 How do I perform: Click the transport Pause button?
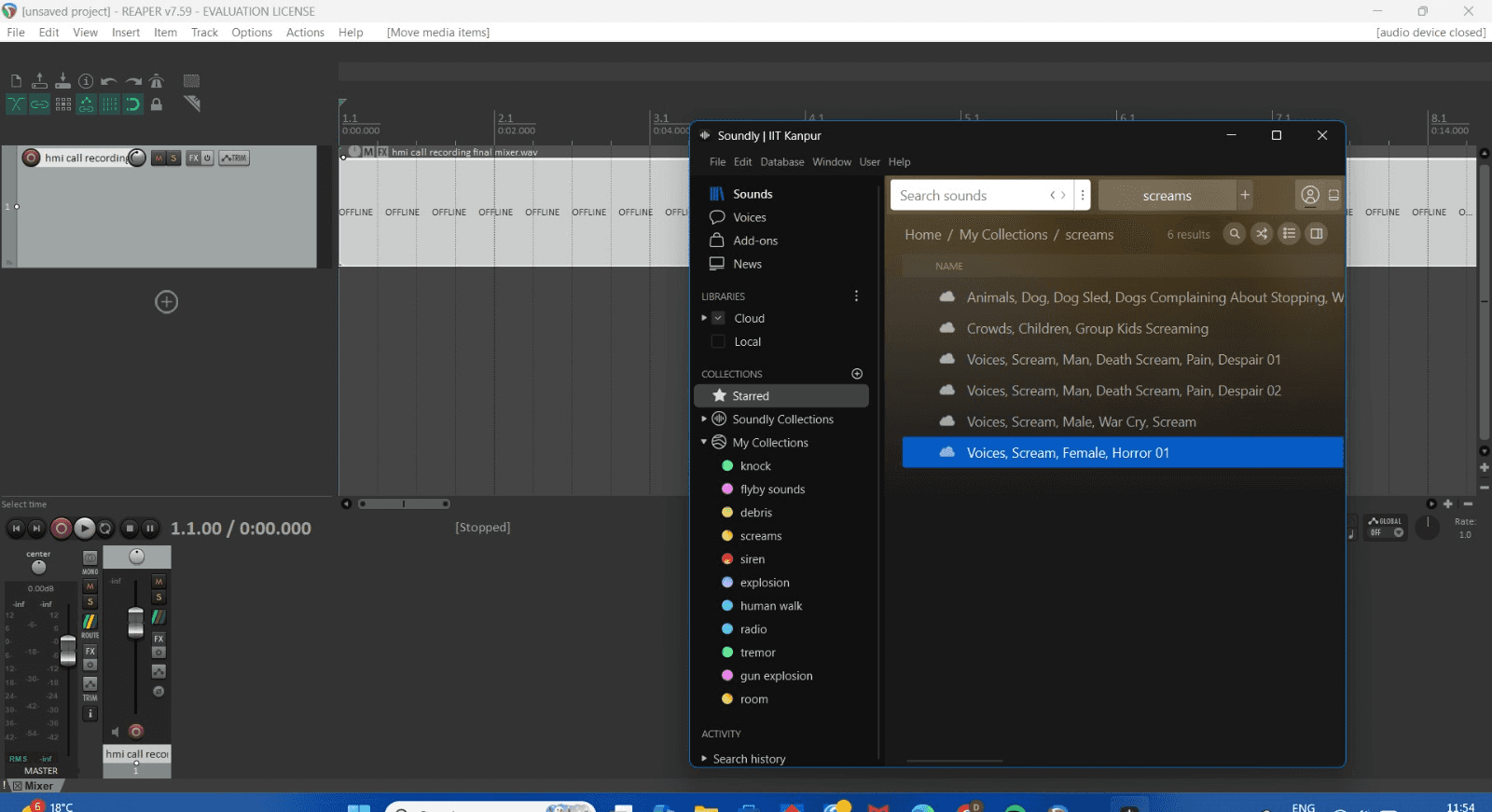(x=150, y=529)
